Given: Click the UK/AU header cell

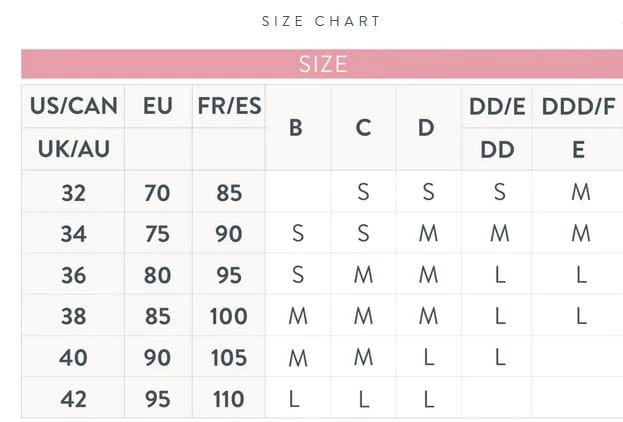Looking at the screenshot, I should click(x=73, y=149).
